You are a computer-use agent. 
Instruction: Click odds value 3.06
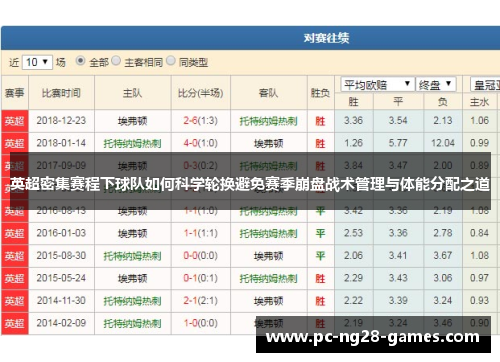pyautogui.click(x=443, y=278)
